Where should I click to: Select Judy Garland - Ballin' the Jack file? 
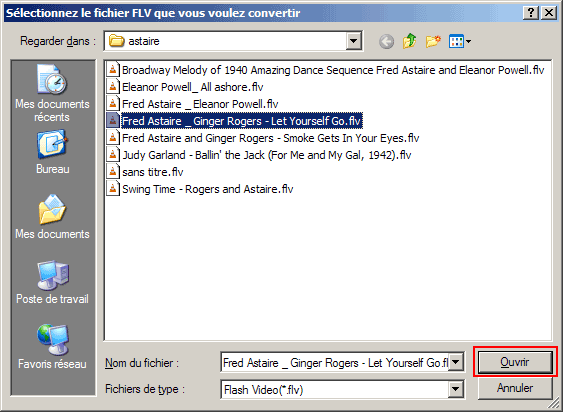click(x=266, y=155)
